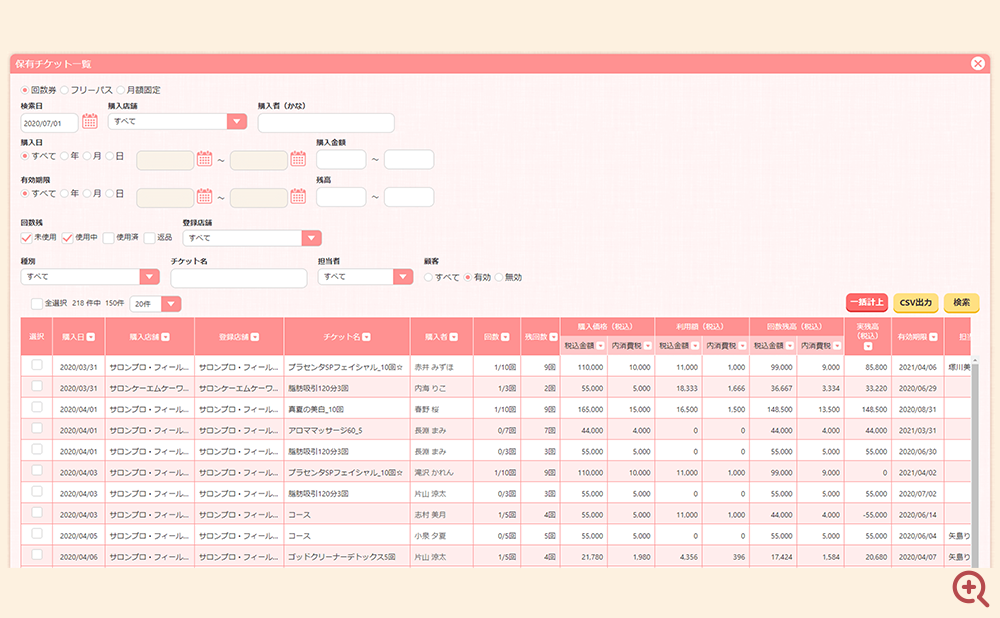Click the magnifier zoom-in icon at bottom right
The width and height of the screenshot is (1000, 618).
pos(971,588)
